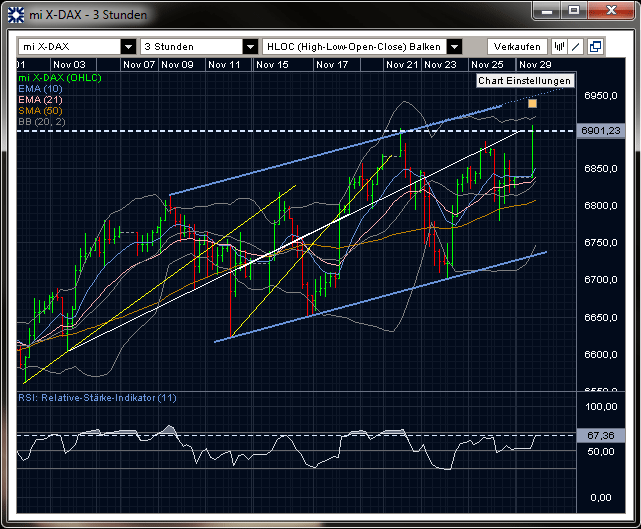Click the 6901,23 current price label

[x=601, y=131]
